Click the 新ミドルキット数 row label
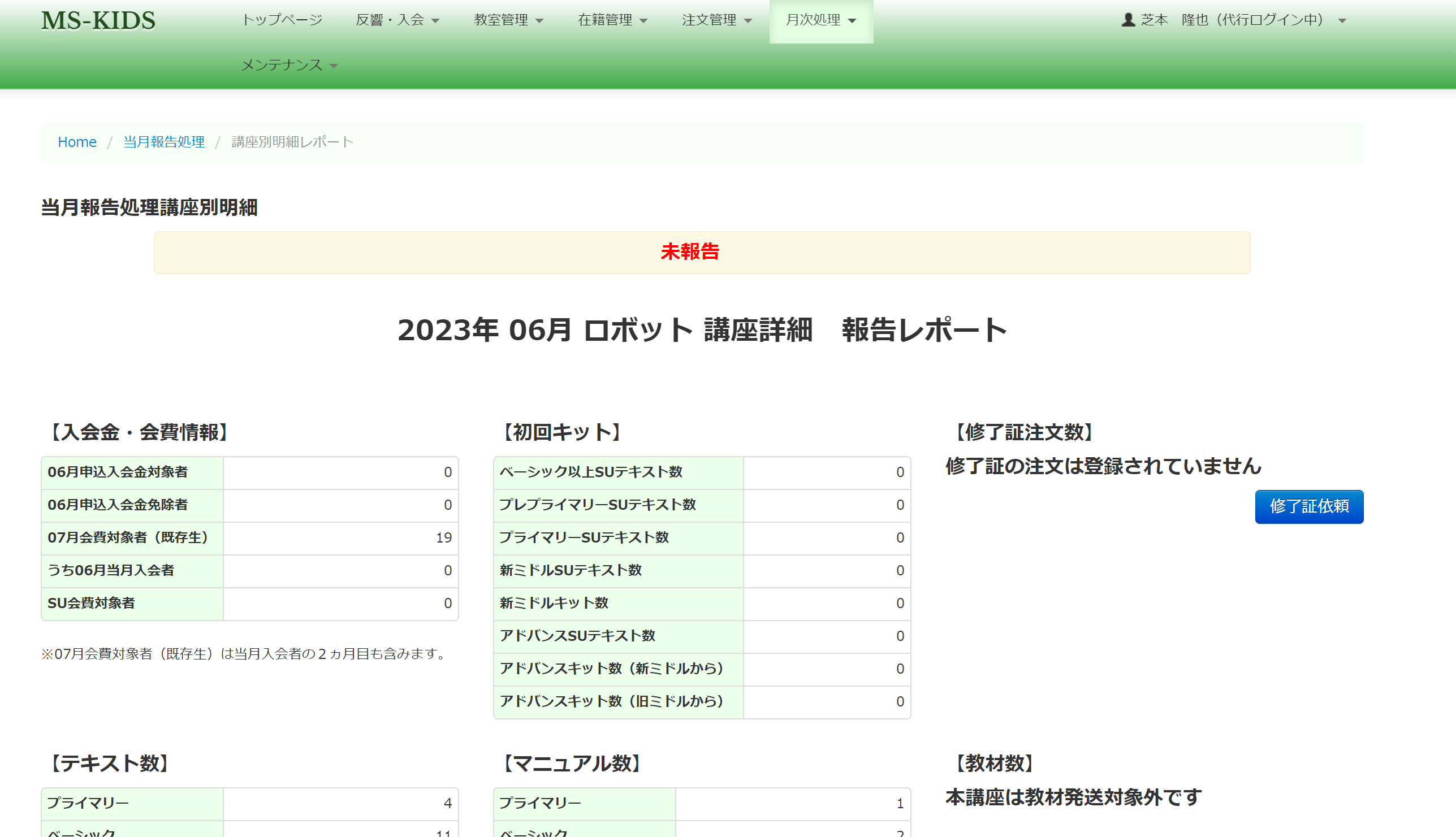1456x837 pixels. (x=554, y=603)
